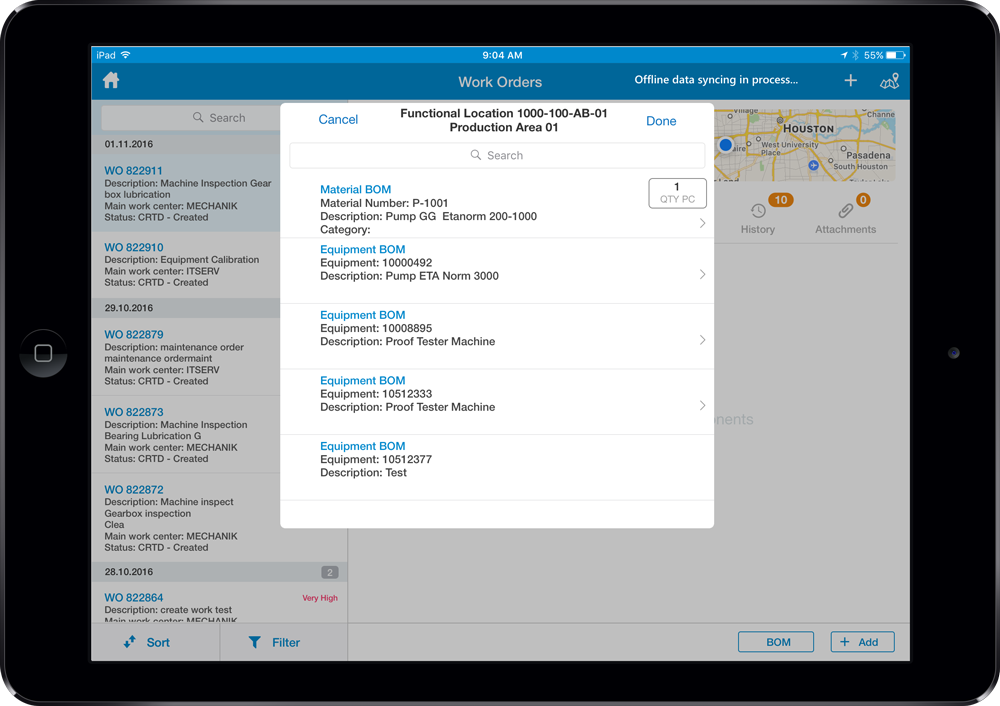This screenshot has height=706, width=1000.
Task: Tap the Add button at bottom
Action: [x=862, y=642]
